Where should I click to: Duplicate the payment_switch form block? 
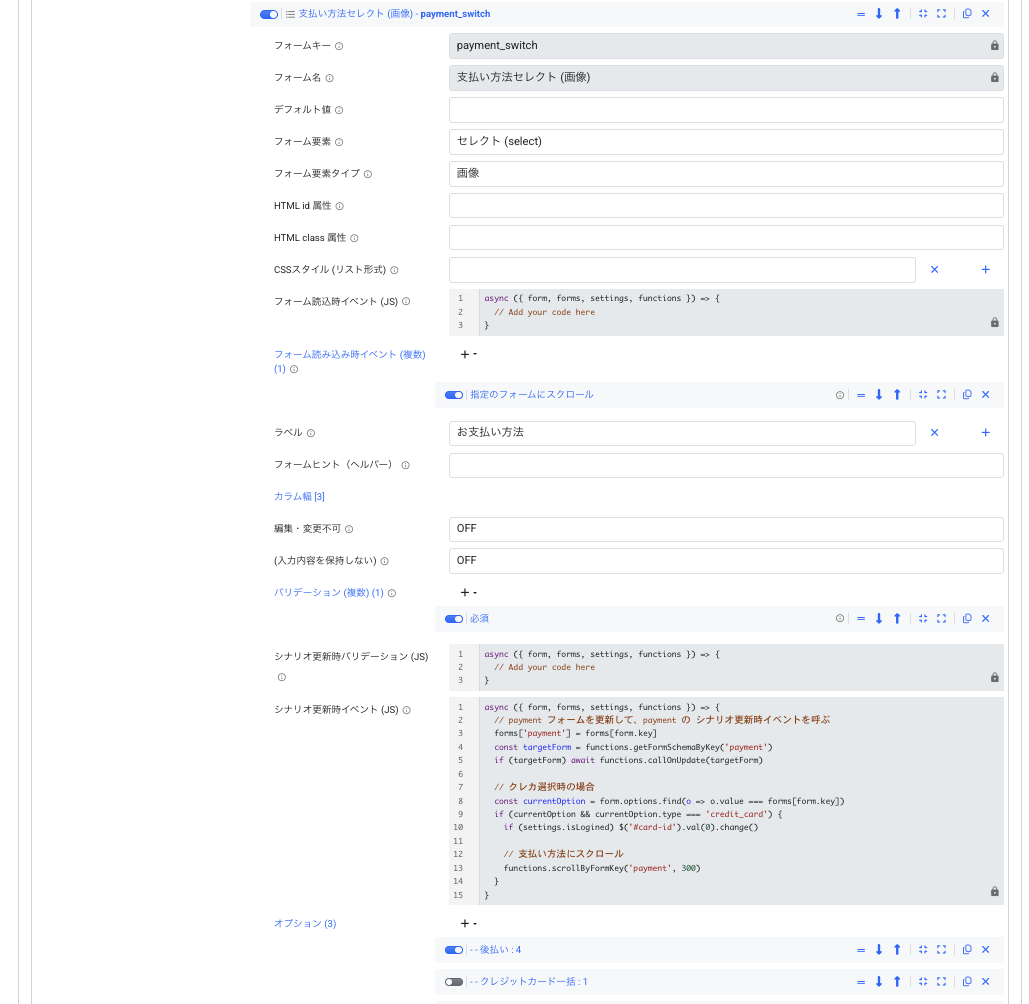[967, 14]
